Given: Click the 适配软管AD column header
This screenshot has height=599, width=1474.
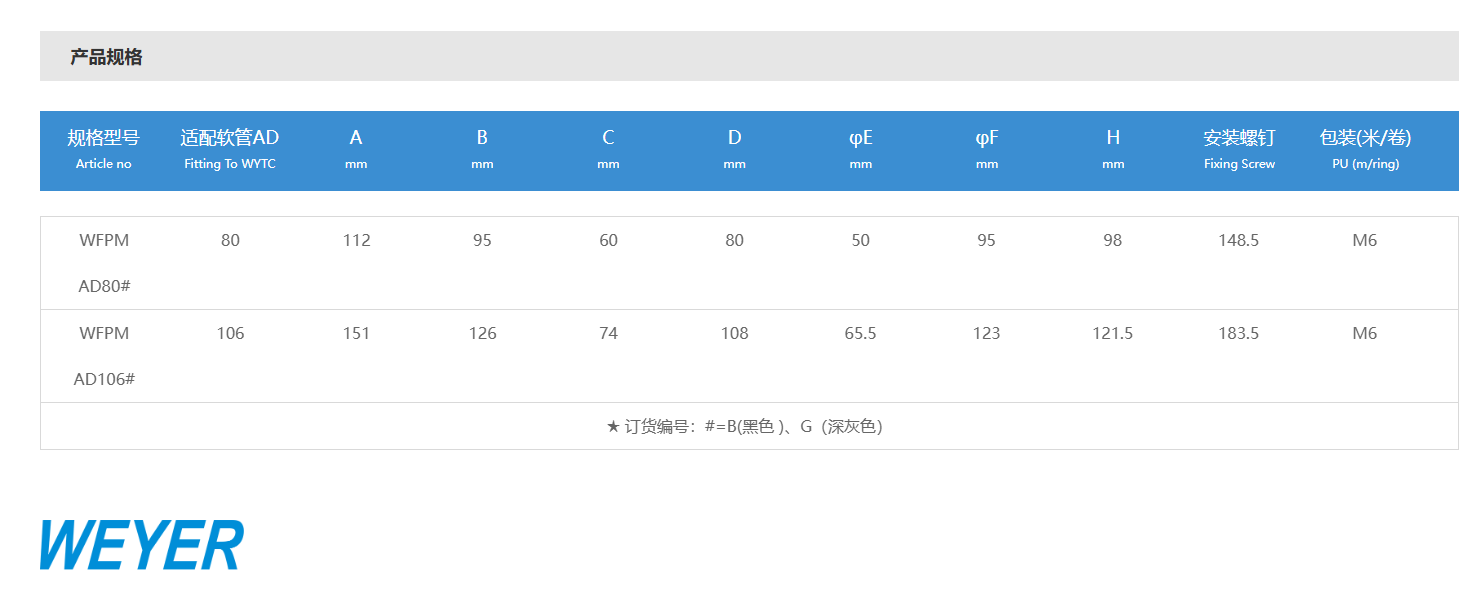Looking at the screenshot, I should click(x=230, y=149).
